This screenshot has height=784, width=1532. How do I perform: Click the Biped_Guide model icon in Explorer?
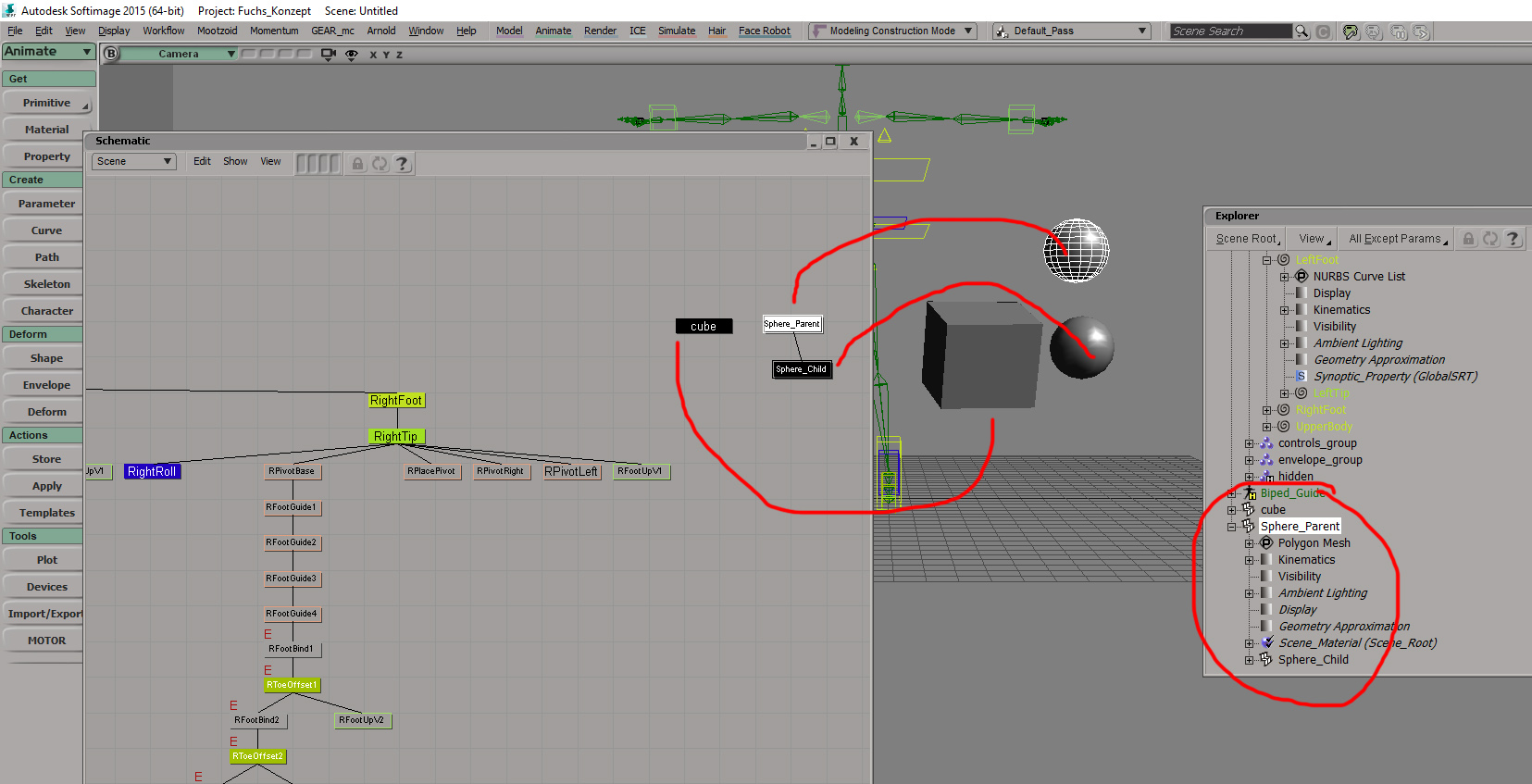click(x=1250, y=492)
